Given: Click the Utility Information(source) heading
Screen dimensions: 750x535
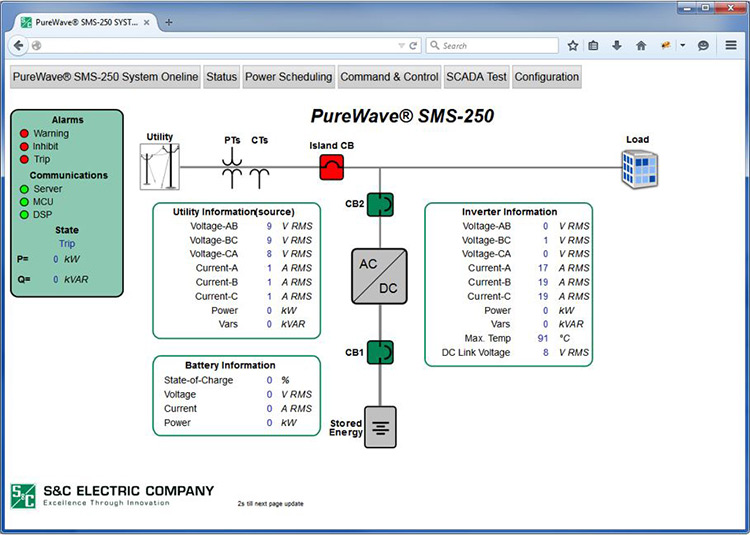Looking at the screenshot, I should coord(233,212).
